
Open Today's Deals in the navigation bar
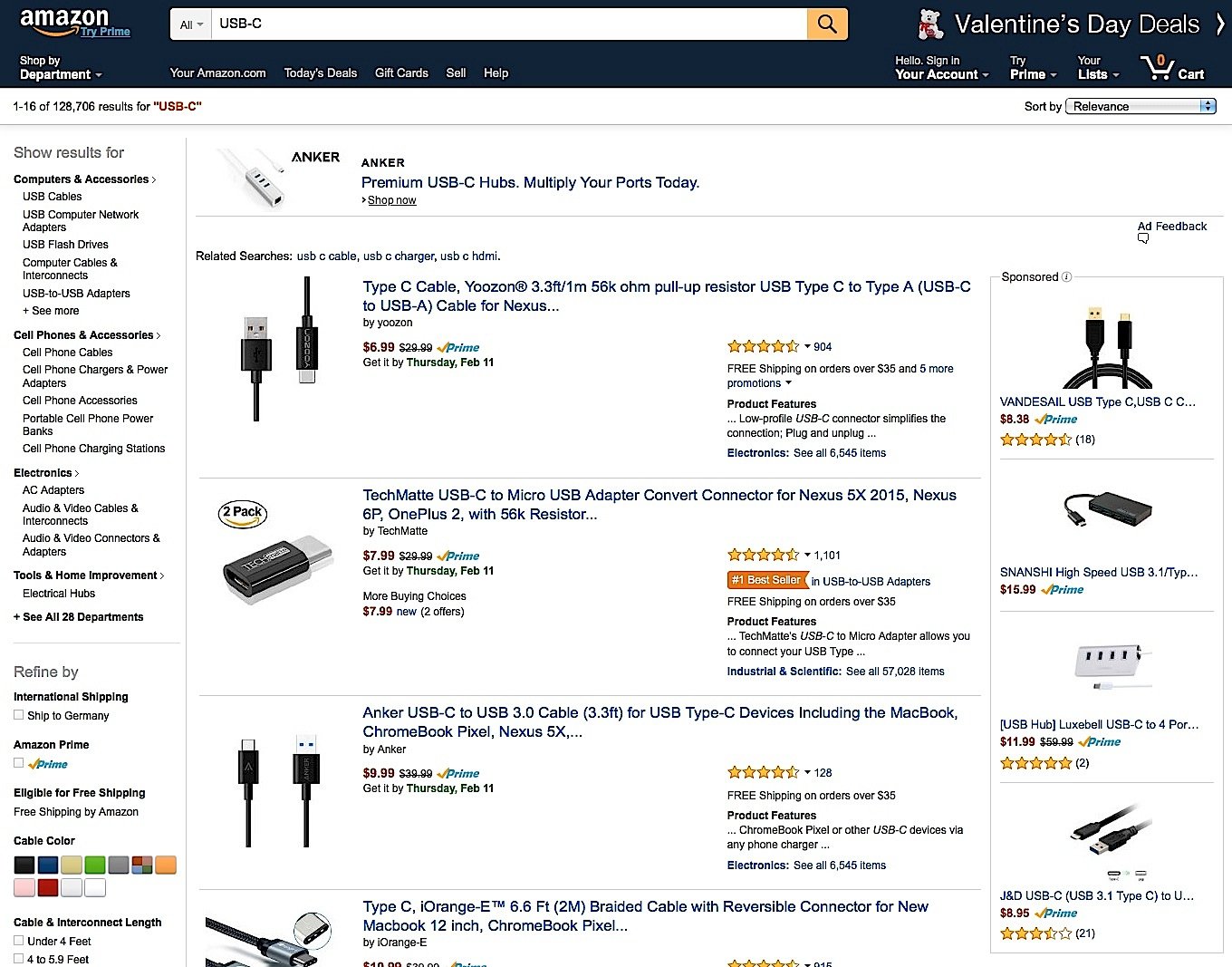point(320,73)
